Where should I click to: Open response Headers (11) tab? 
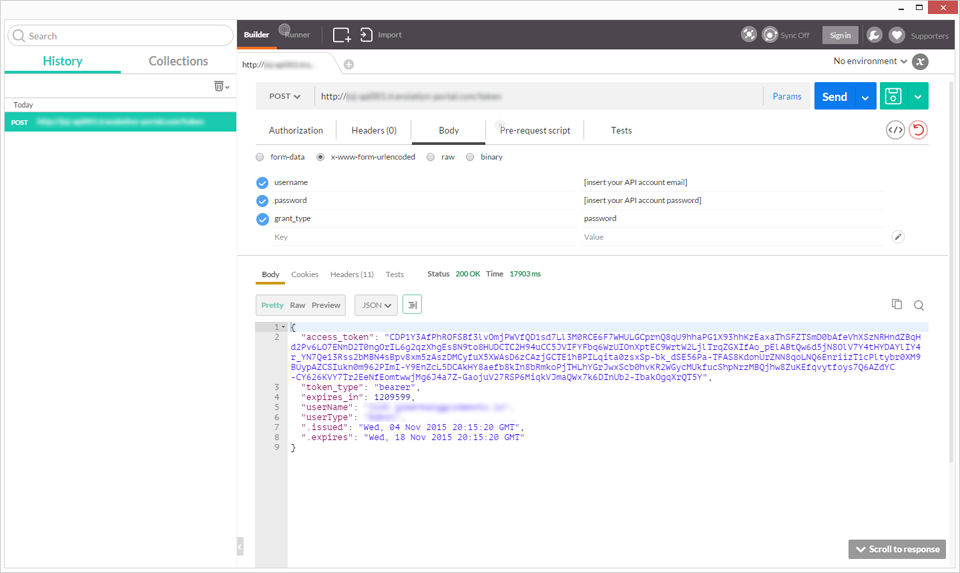(352, 274)
